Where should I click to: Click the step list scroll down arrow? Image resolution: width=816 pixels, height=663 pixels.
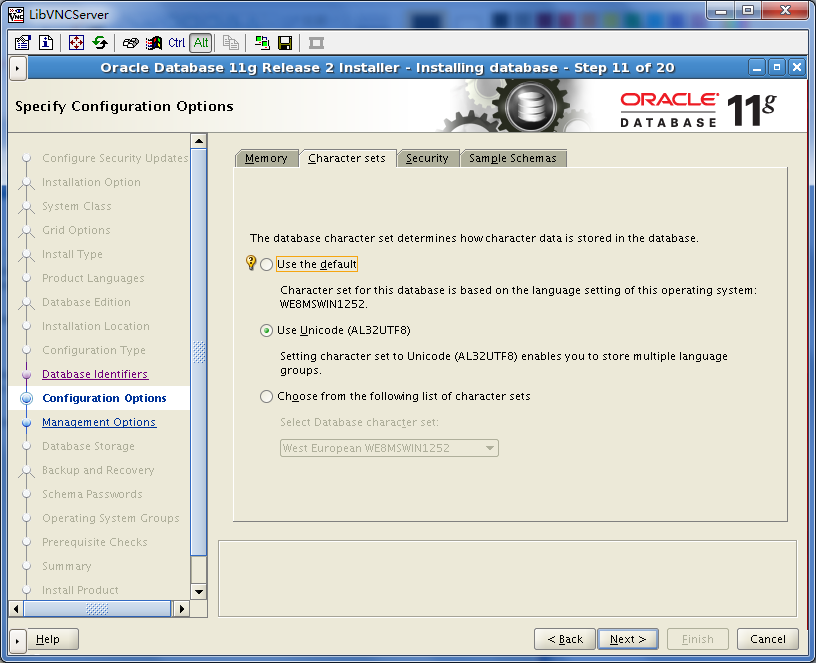click(199, 592)
